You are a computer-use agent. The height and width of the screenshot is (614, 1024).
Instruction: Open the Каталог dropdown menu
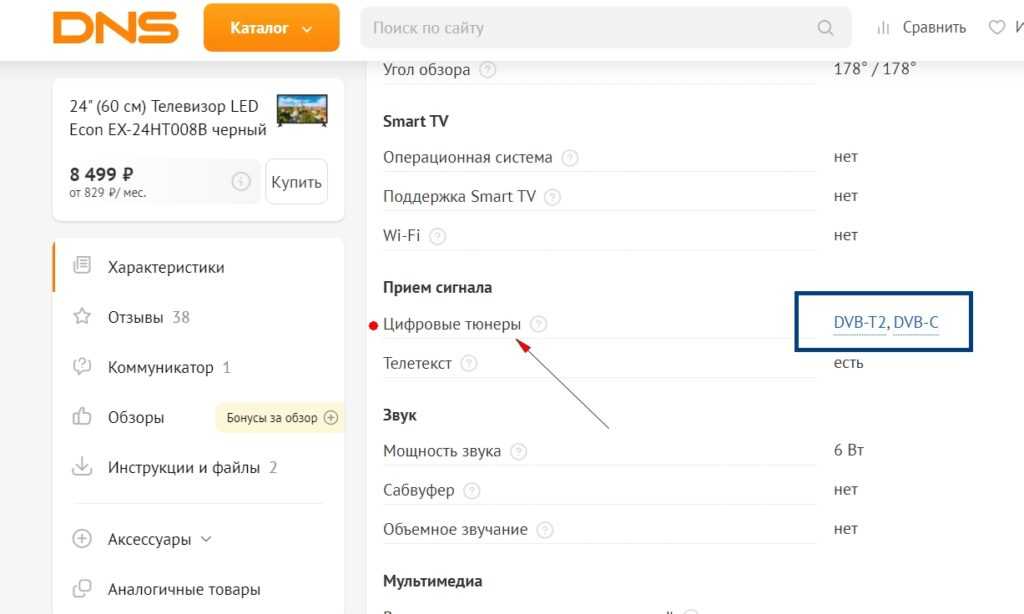click(270, 28)
